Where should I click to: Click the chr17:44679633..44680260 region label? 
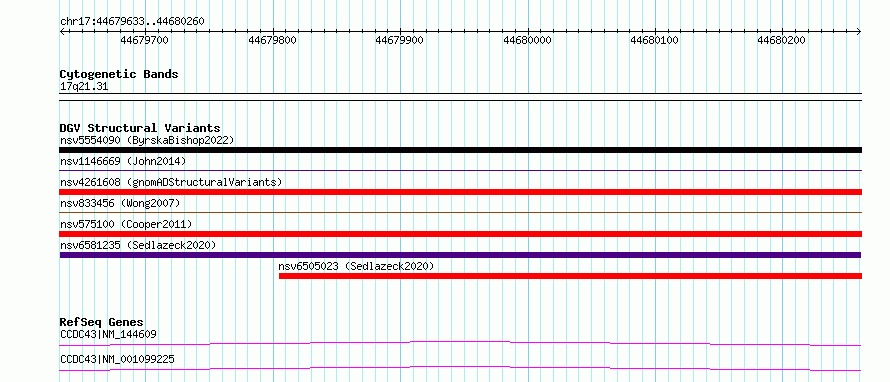(132, 22)
